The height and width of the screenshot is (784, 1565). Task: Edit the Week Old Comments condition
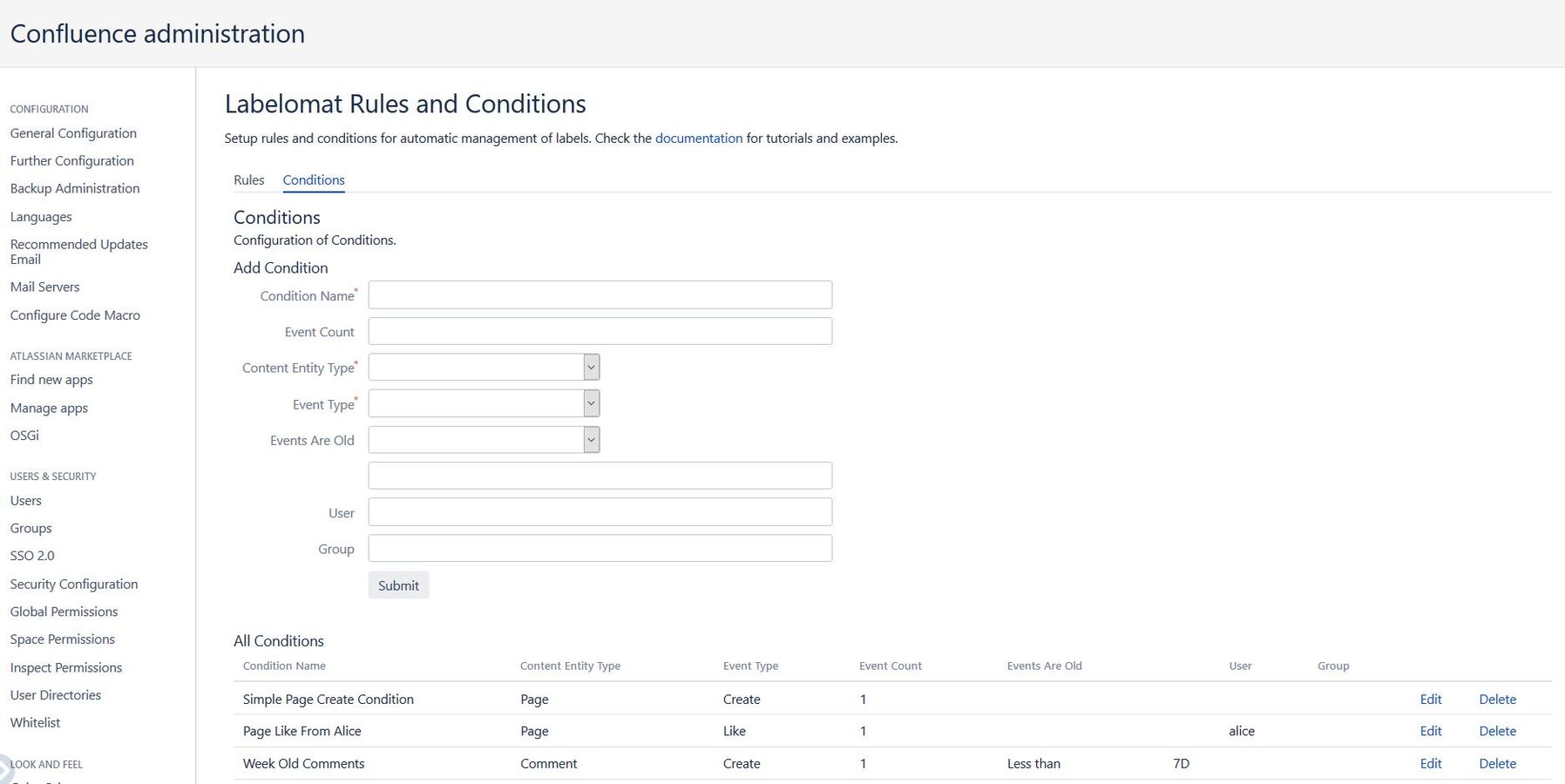[x=1431, y=763]
